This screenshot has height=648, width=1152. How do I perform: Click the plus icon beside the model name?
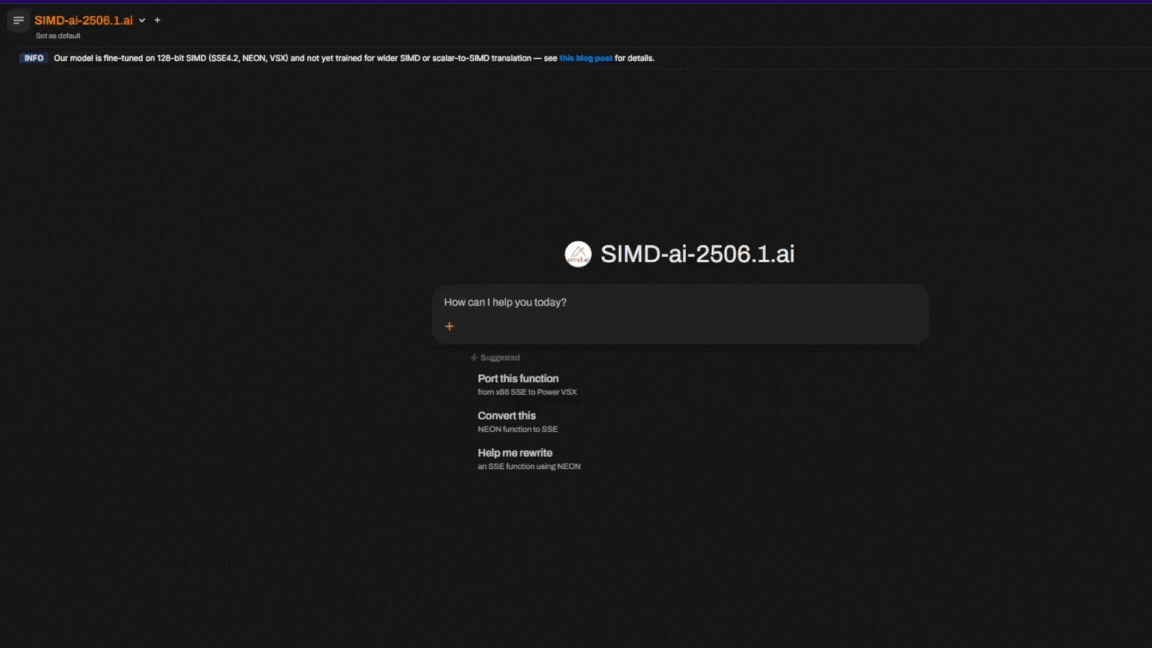pos(157,20)
